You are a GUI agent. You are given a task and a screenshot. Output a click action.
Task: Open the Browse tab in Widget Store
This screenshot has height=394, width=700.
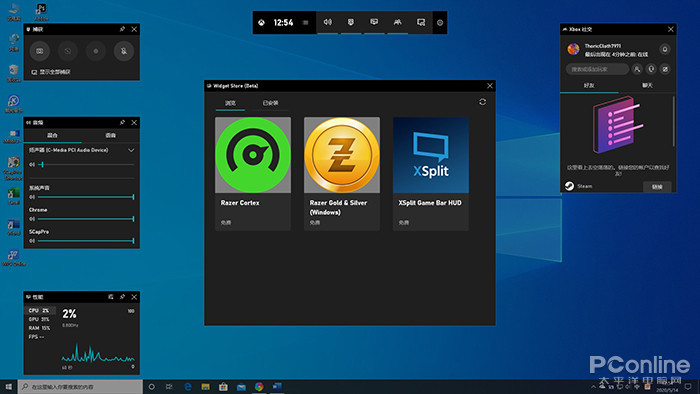[230, 103]
